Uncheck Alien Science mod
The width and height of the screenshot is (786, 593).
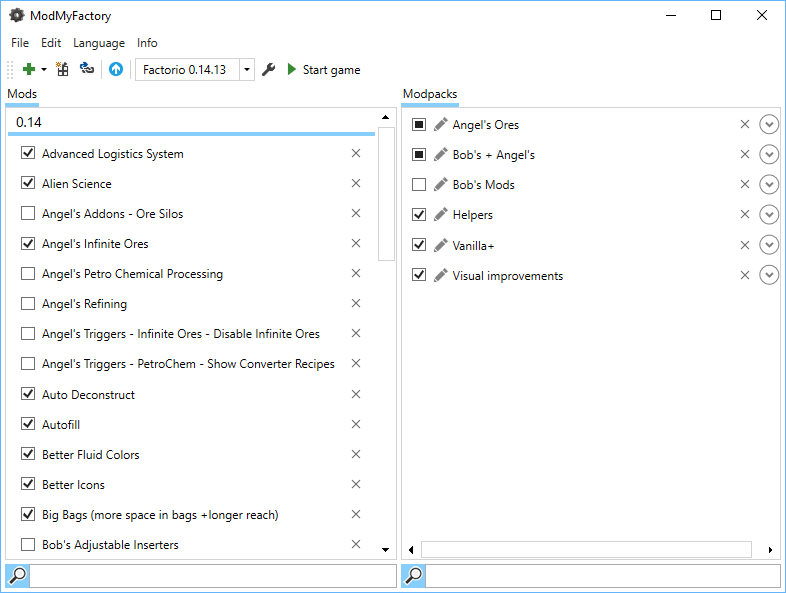(x=28, y=183)
